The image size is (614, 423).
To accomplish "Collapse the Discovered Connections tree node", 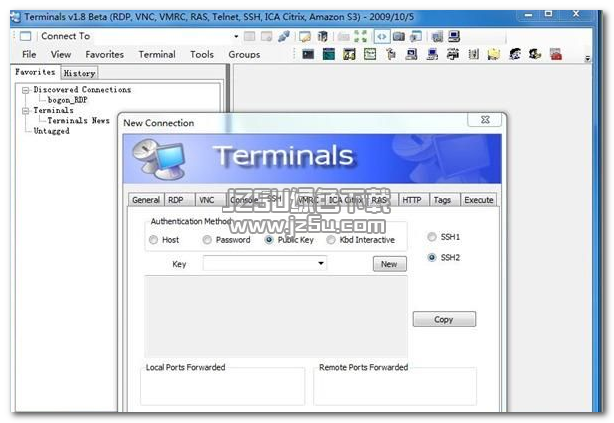I will click(26, 90).
